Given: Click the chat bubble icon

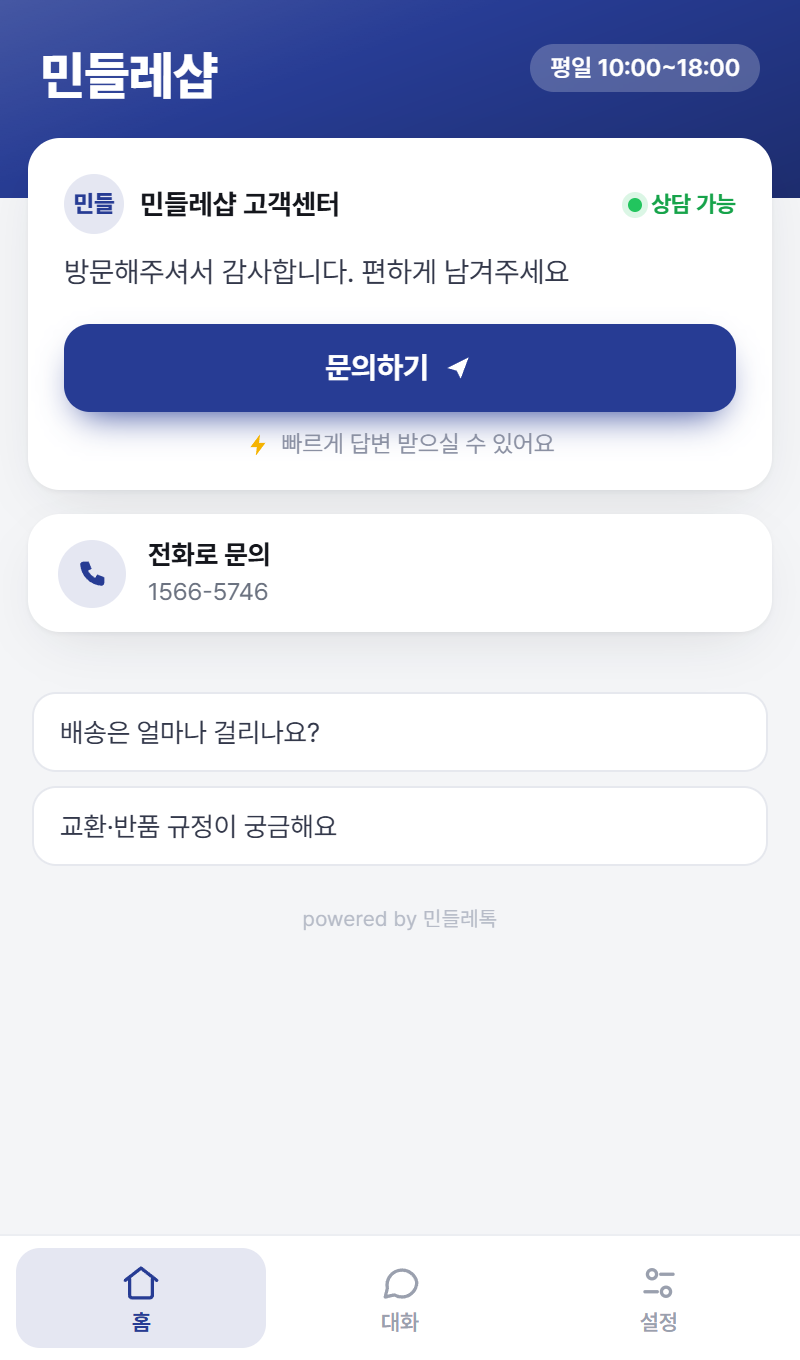Looking at the screenshot, I should 400,1283.
